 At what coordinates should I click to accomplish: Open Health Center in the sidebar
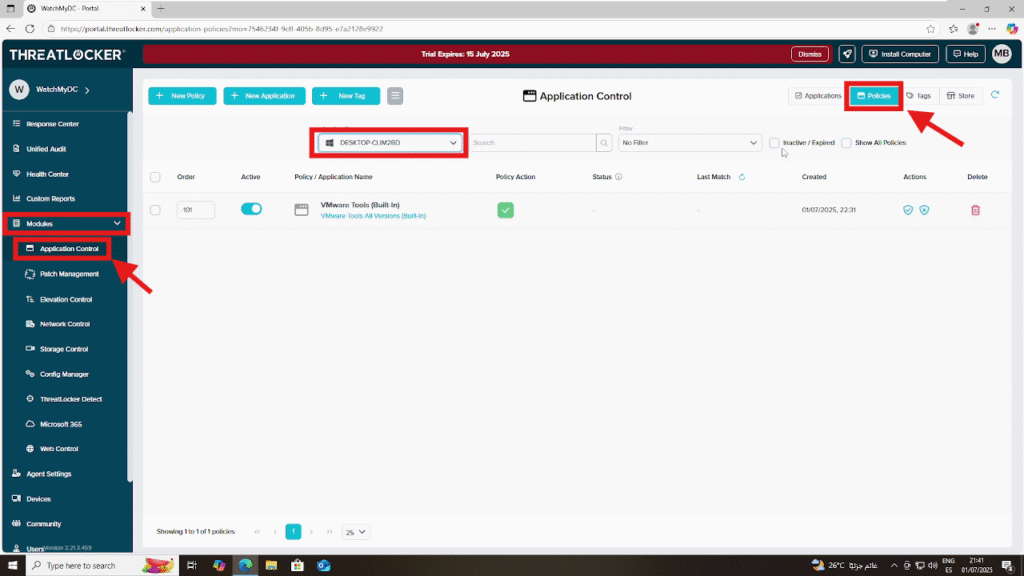click(x=47, y=174)
